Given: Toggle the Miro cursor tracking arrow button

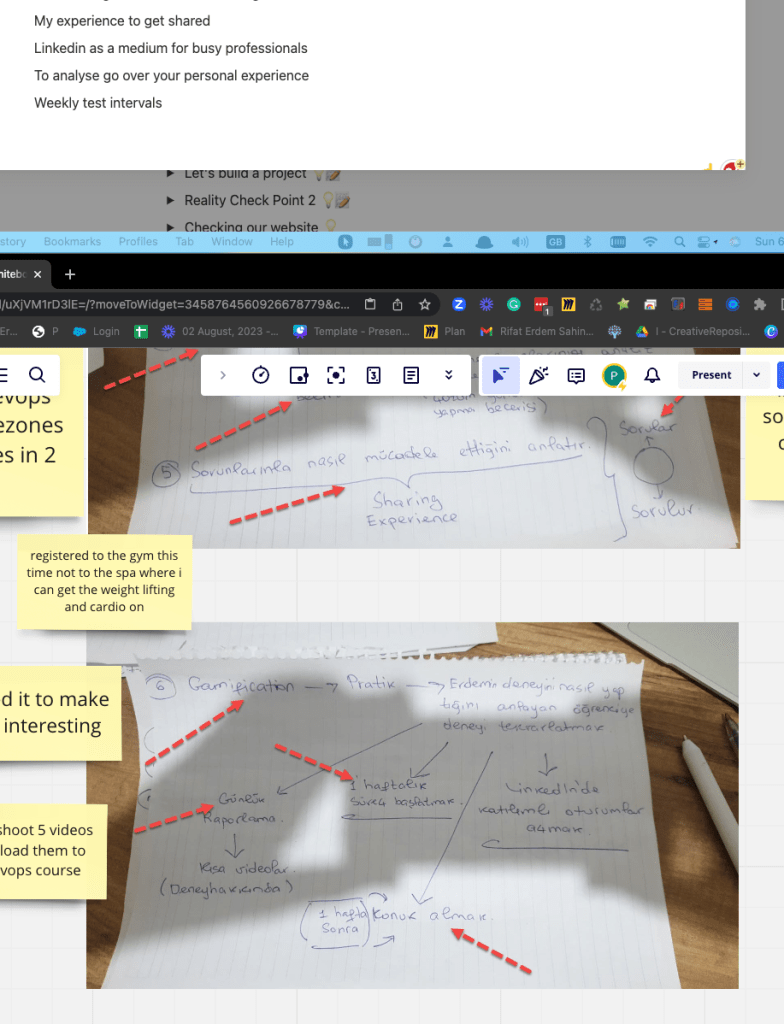Looking at the screenshot, I should 500,375.
